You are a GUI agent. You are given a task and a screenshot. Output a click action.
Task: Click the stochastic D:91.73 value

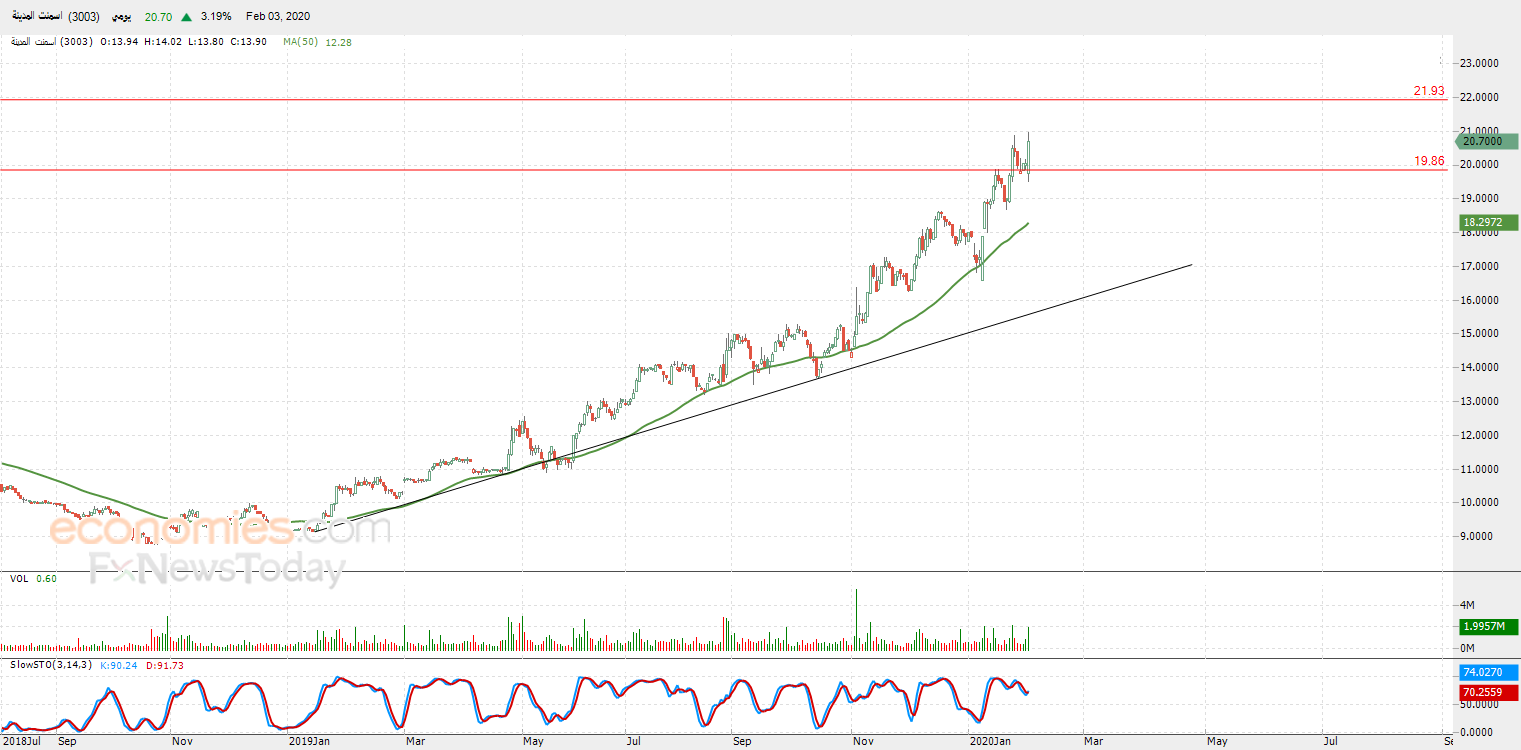pyautogui.click(x=165, y=665)
